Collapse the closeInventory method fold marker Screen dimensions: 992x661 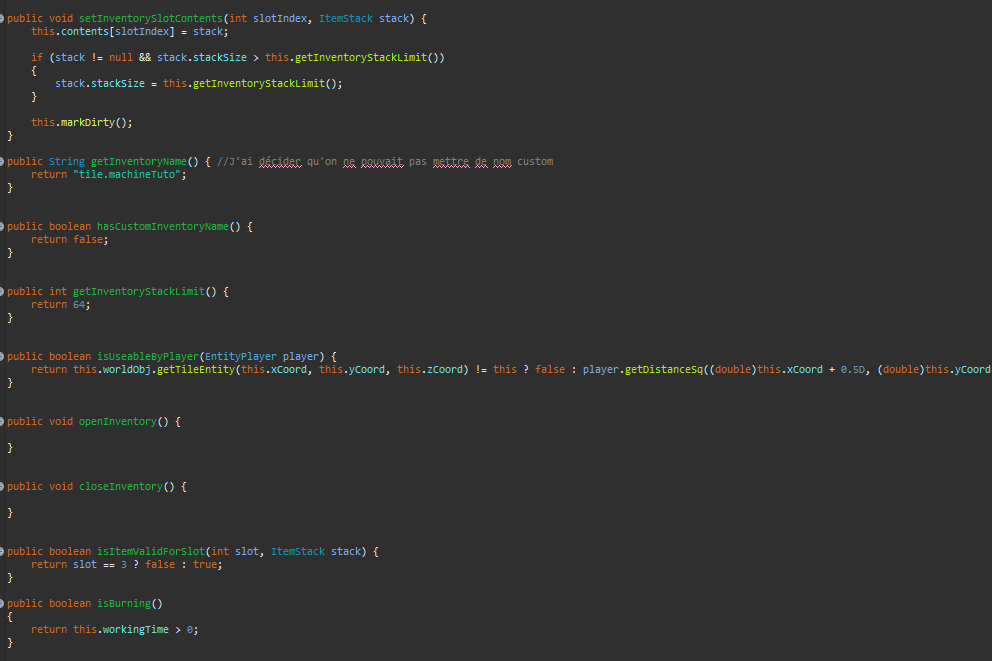click(2, 486)
